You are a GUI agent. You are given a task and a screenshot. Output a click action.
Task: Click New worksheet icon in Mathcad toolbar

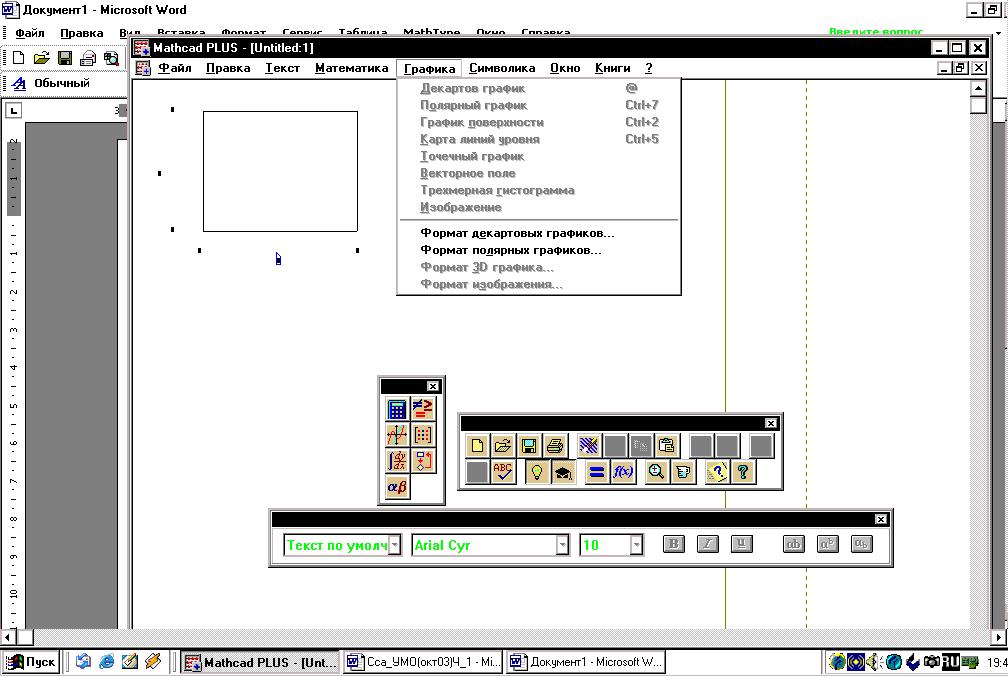pos(477,445)
